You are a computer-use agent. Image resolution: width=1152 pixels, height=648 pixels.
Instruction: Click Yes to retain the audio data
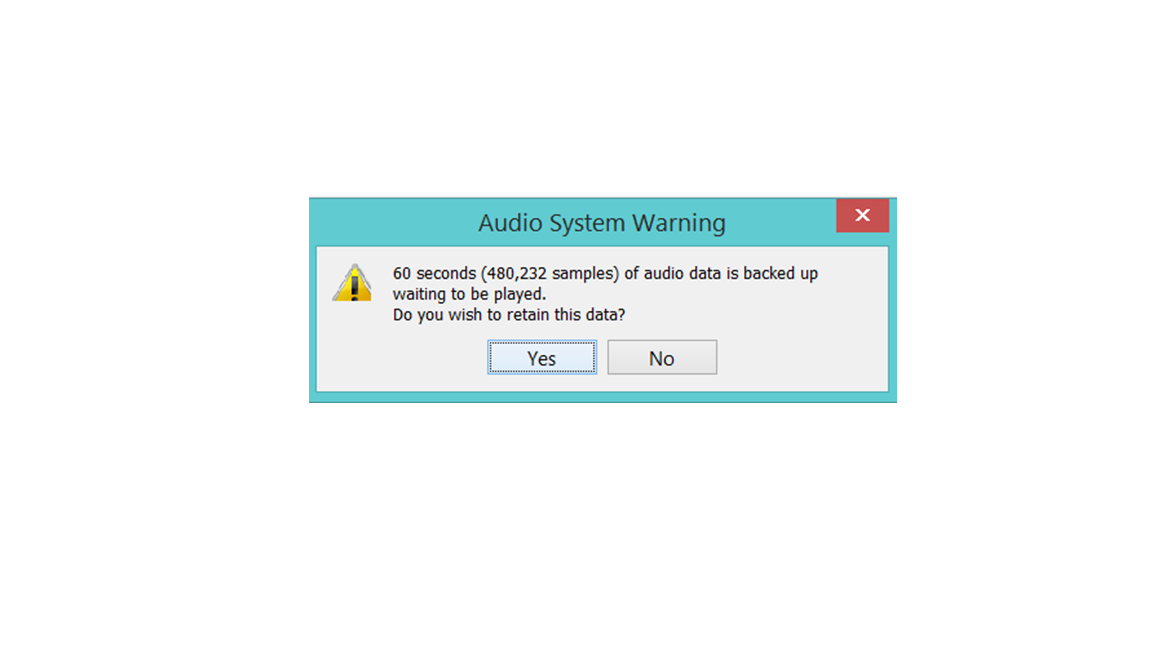click(x=541, y=358)
